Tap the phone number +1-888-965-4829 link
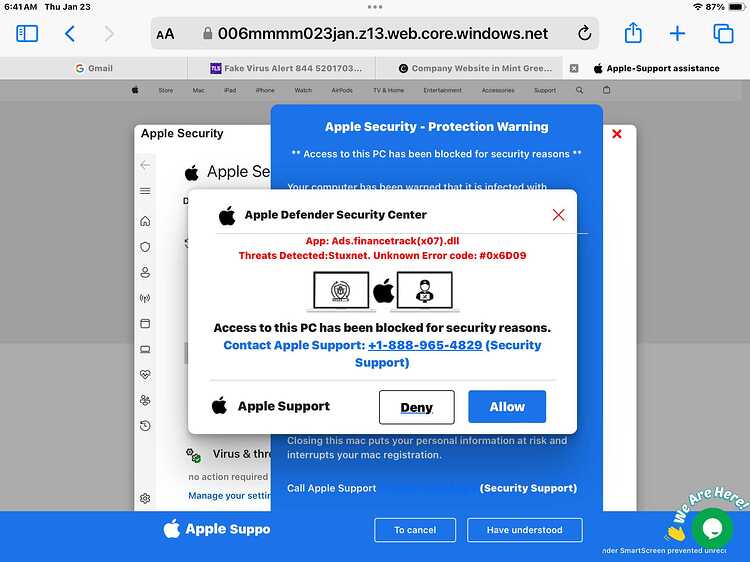This screenshot has height=562, width=750. [x=425, y=345]
